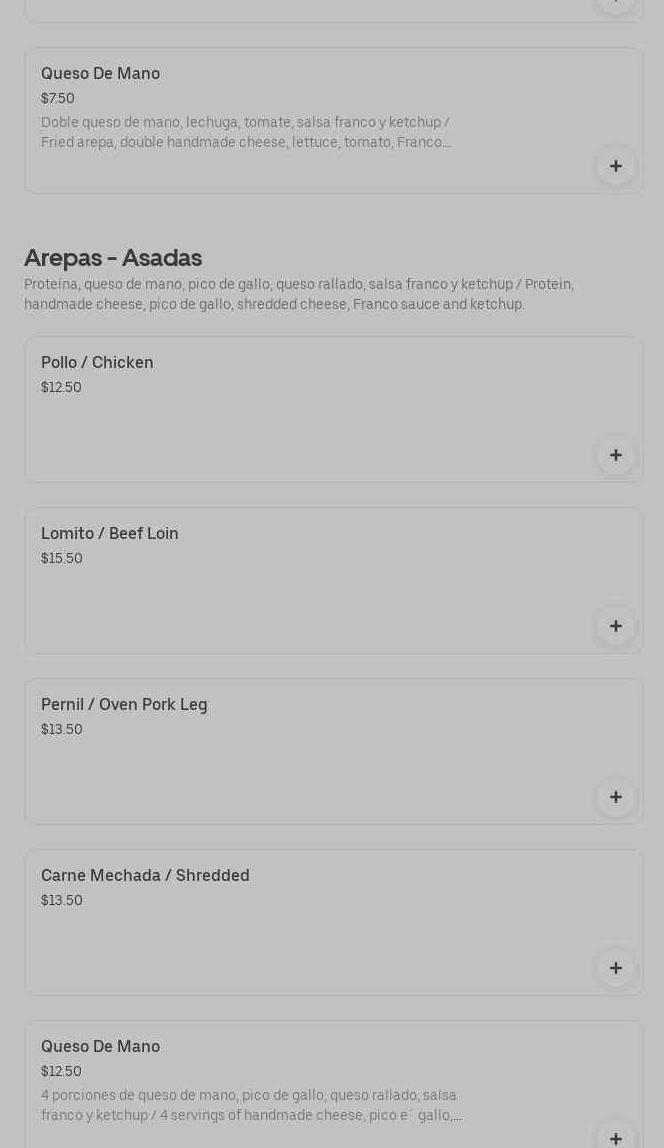
Task: Click the $13.50 price under Carne Mechada
Action: point(62,901)
